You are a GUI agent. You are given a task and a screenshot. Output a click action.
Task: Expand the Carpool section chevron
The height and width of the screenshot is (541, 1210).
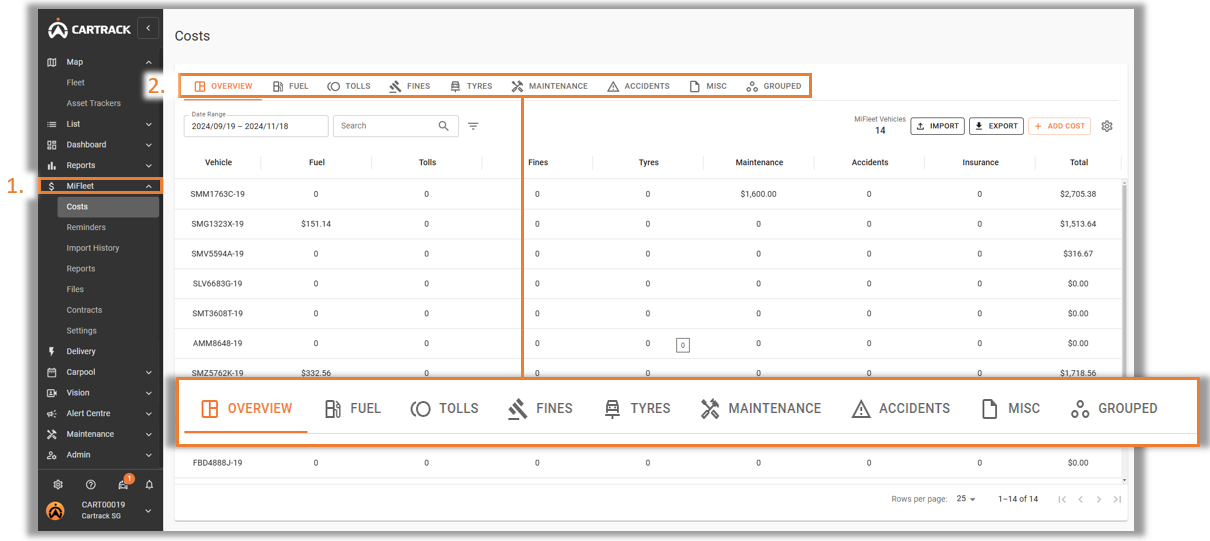pyautogui.click(x=149, y=372)
